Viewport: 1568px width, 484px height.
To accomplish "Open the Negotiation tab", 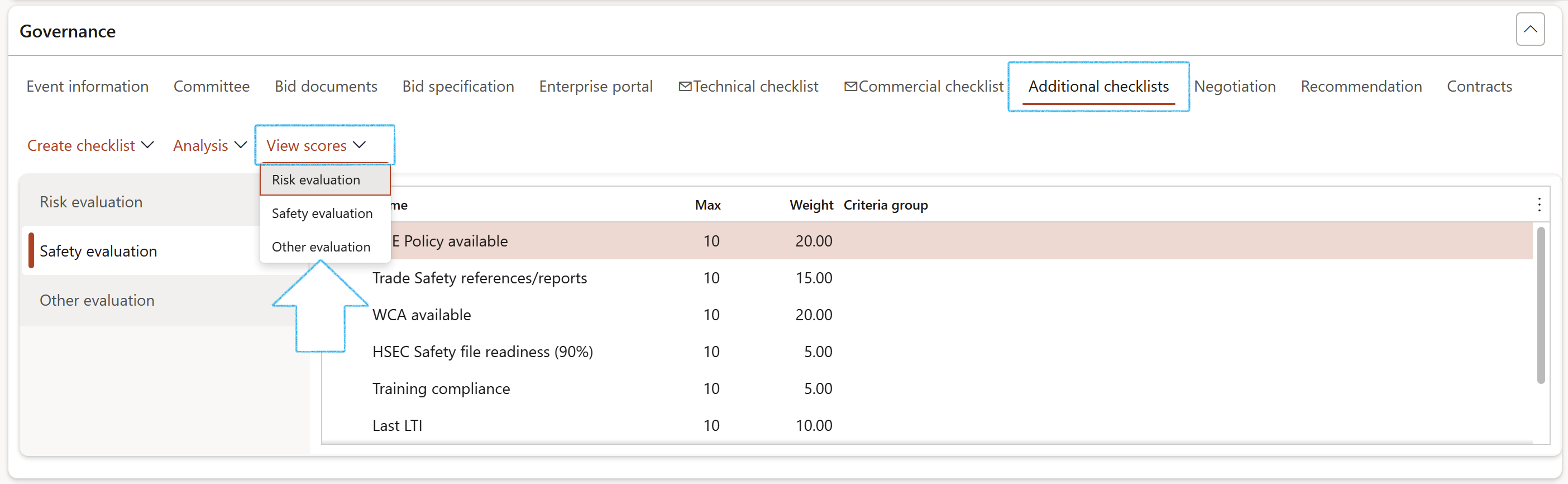I will click(x=1235, y=87).
